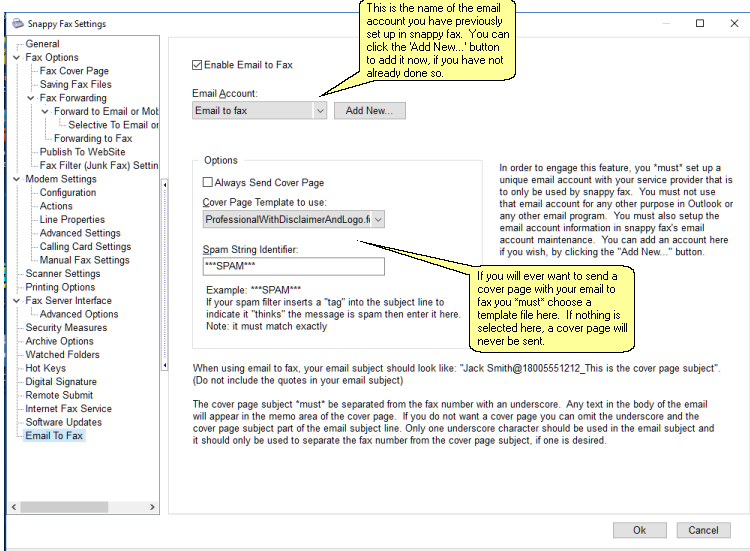Viewport: 750px width, 551px height.
Task: Select Fax Cover Page in the tree
Action: coord(74,71)
